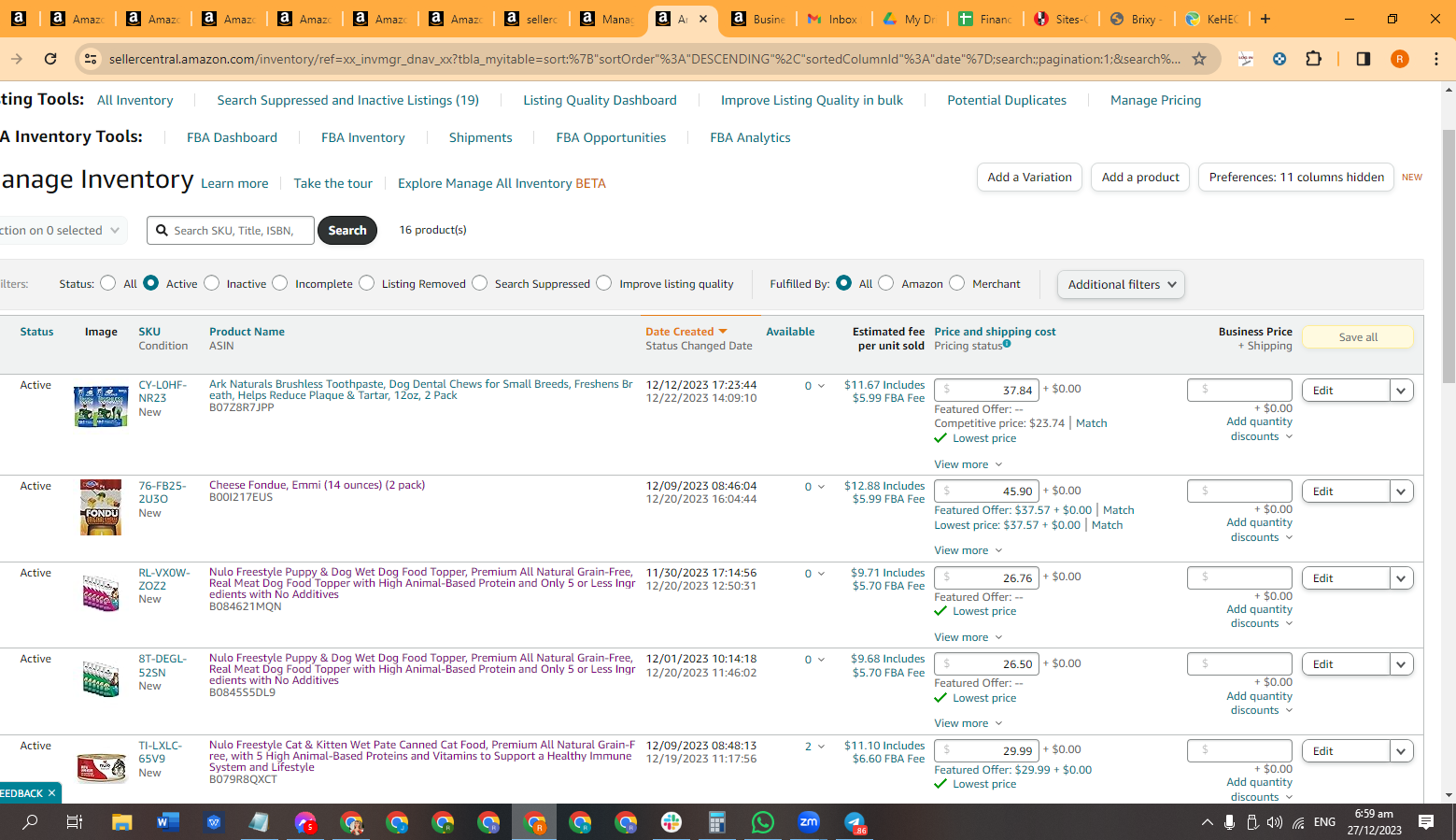The image size is (1456, 840).
Task: Click the Pricing status info icon
Action: click(x=1007, y=344)
